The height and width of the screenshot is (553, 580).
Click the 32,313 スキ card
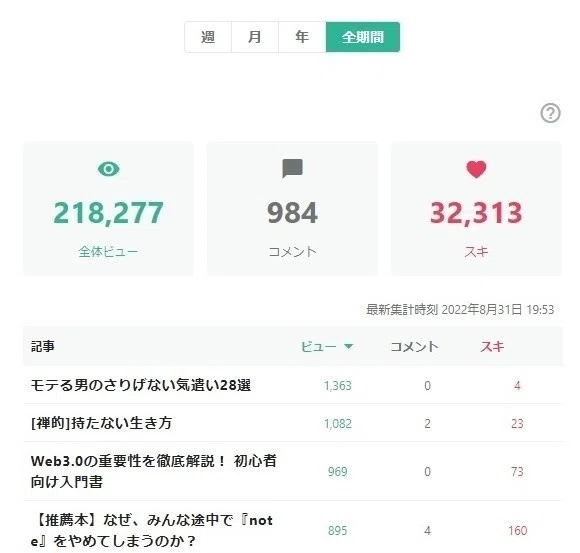[x=476, y=209]
